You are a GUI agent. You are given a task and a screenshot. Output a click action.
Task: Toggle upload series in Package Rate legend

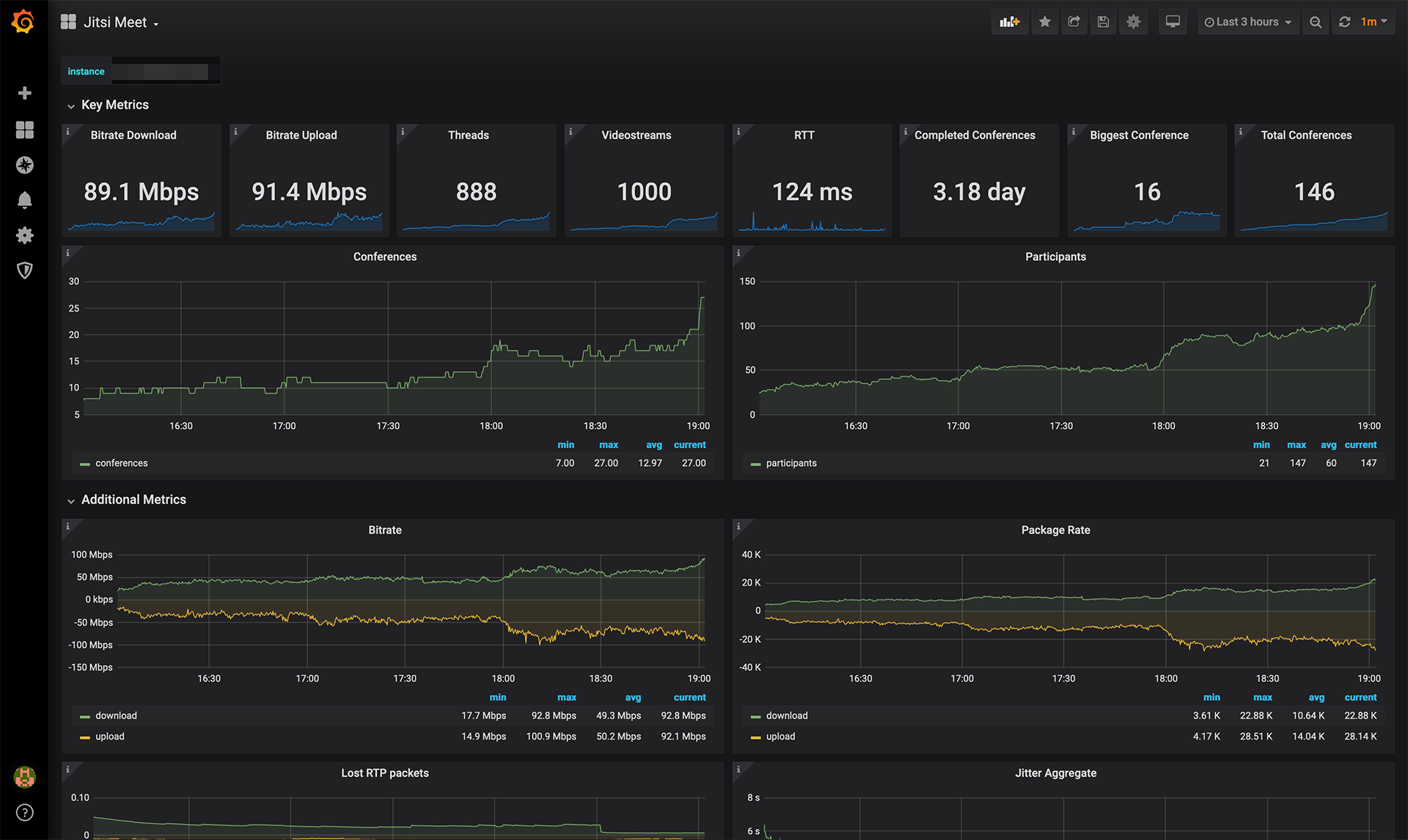[x=780, y=737]
